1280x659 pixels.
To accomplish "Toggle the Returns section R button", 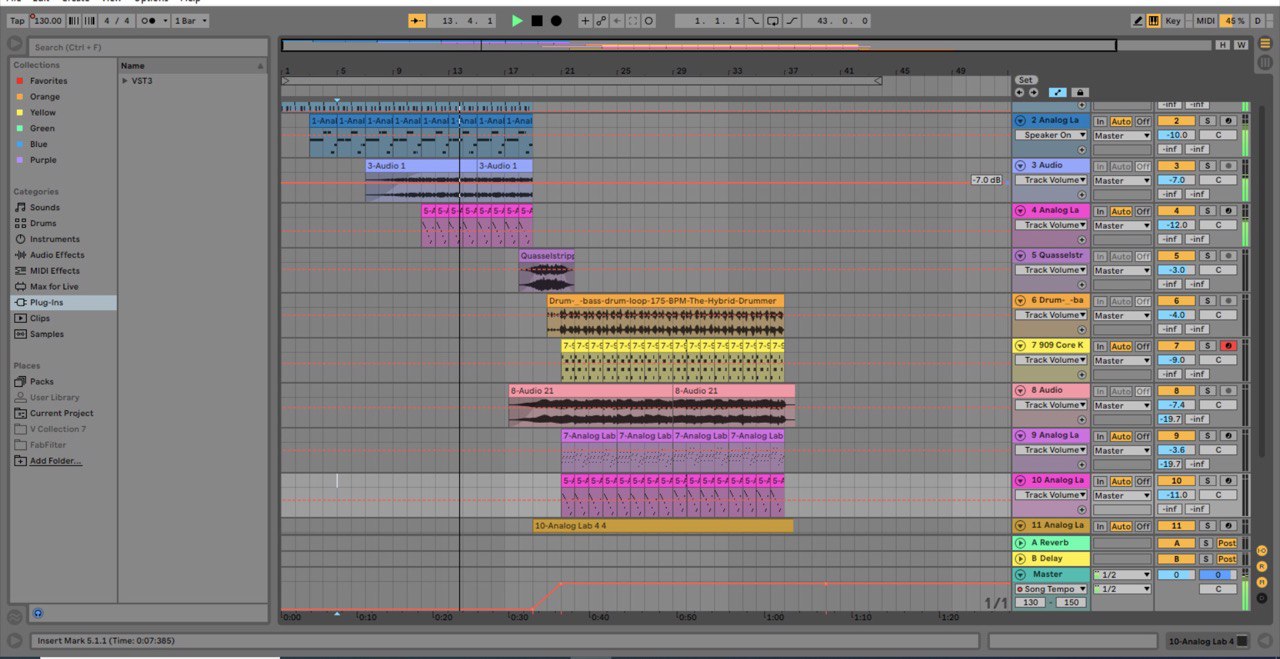I will click(x=1262, y=566).
